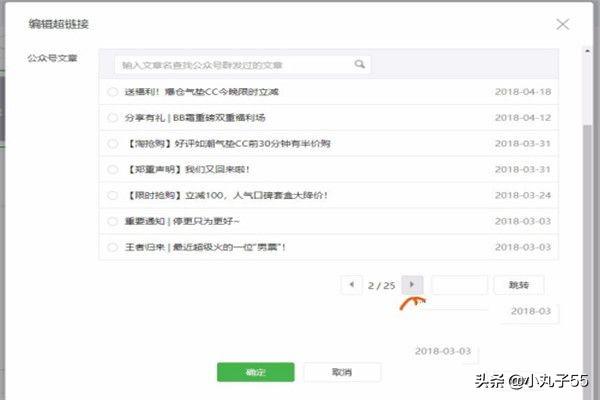Click the 取消 button
The width and height of the screenshot is (600, 400).
[x=342, y=372]
